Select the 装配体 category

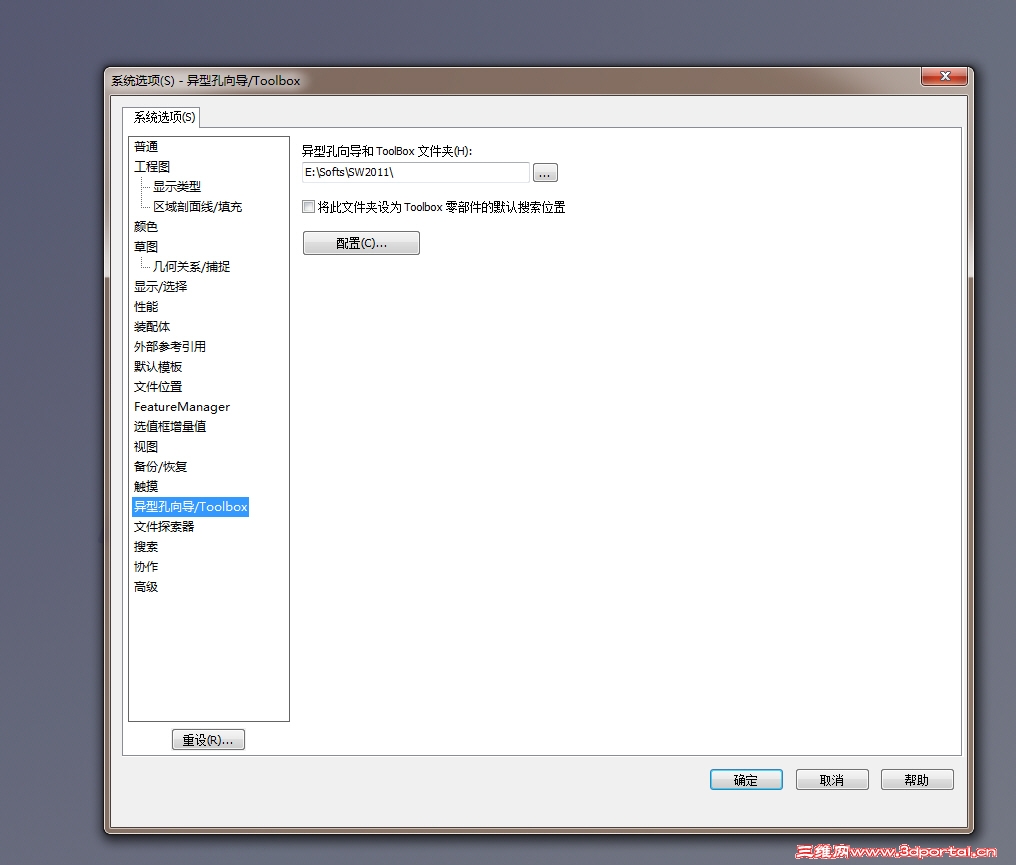152,327
